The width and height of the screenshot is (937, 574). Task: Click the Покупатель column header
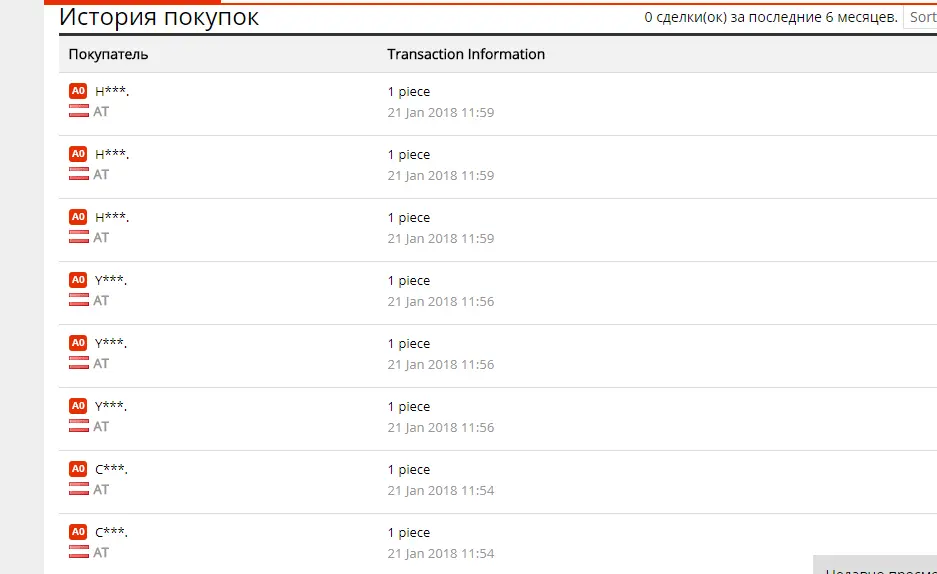pyautogui.click(x=108, y=54)
